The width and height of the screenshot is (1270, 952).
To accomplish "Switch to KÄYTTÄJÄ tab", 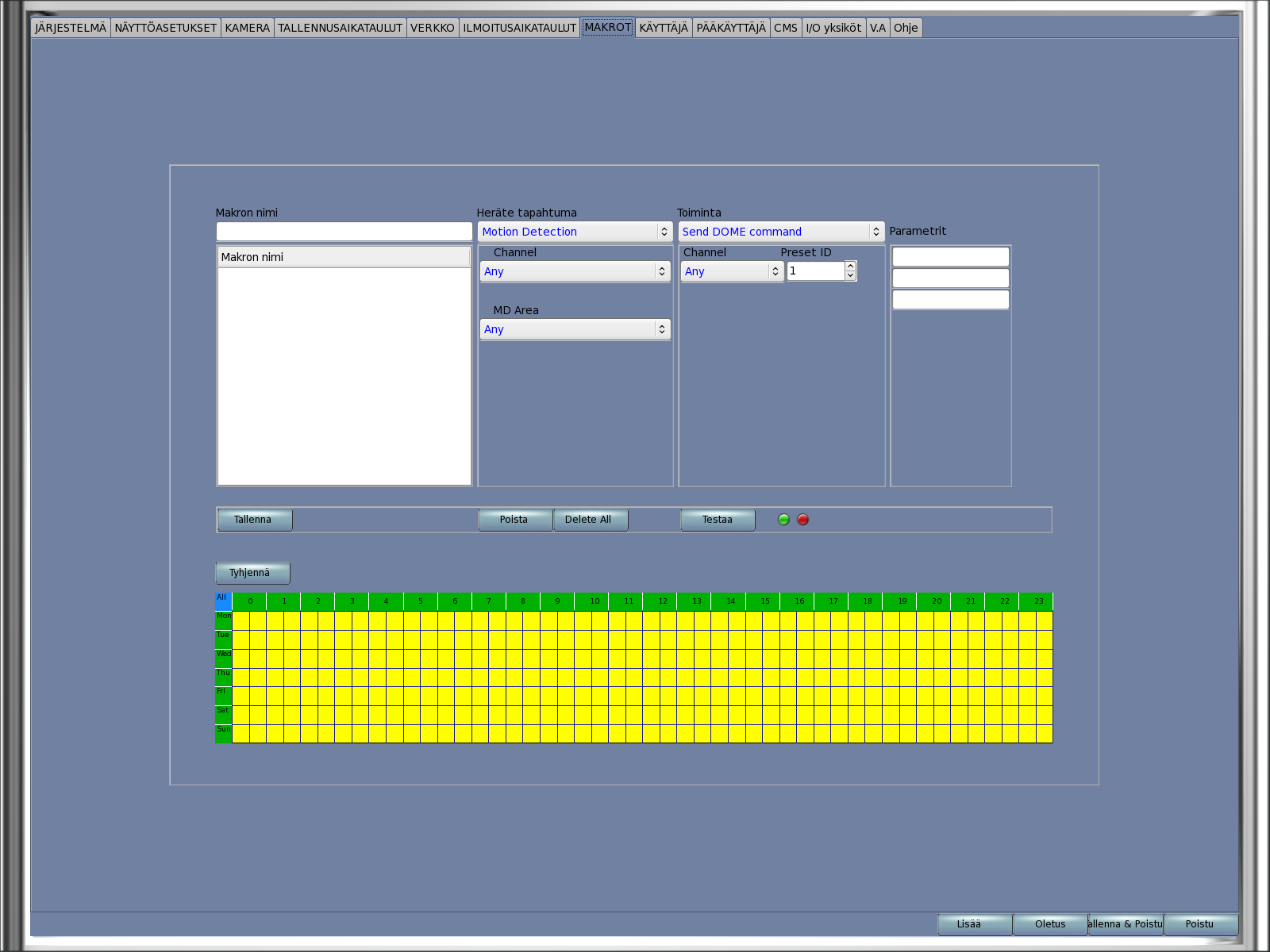I will click(x=664, y=28).
